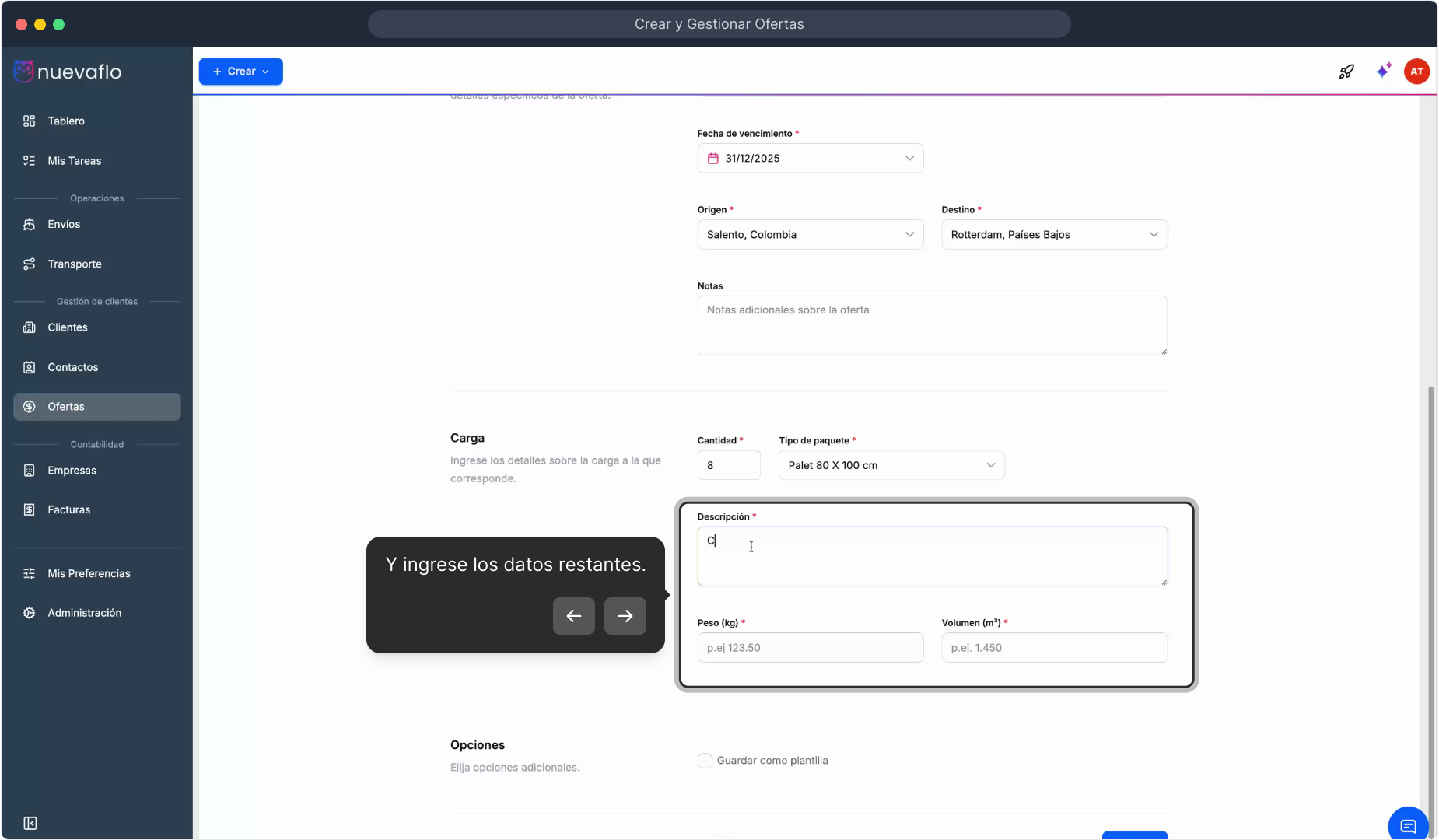This screenshot has height=840, width=1439.
Task: Click the Notas text area
Action: click(932, 326)
